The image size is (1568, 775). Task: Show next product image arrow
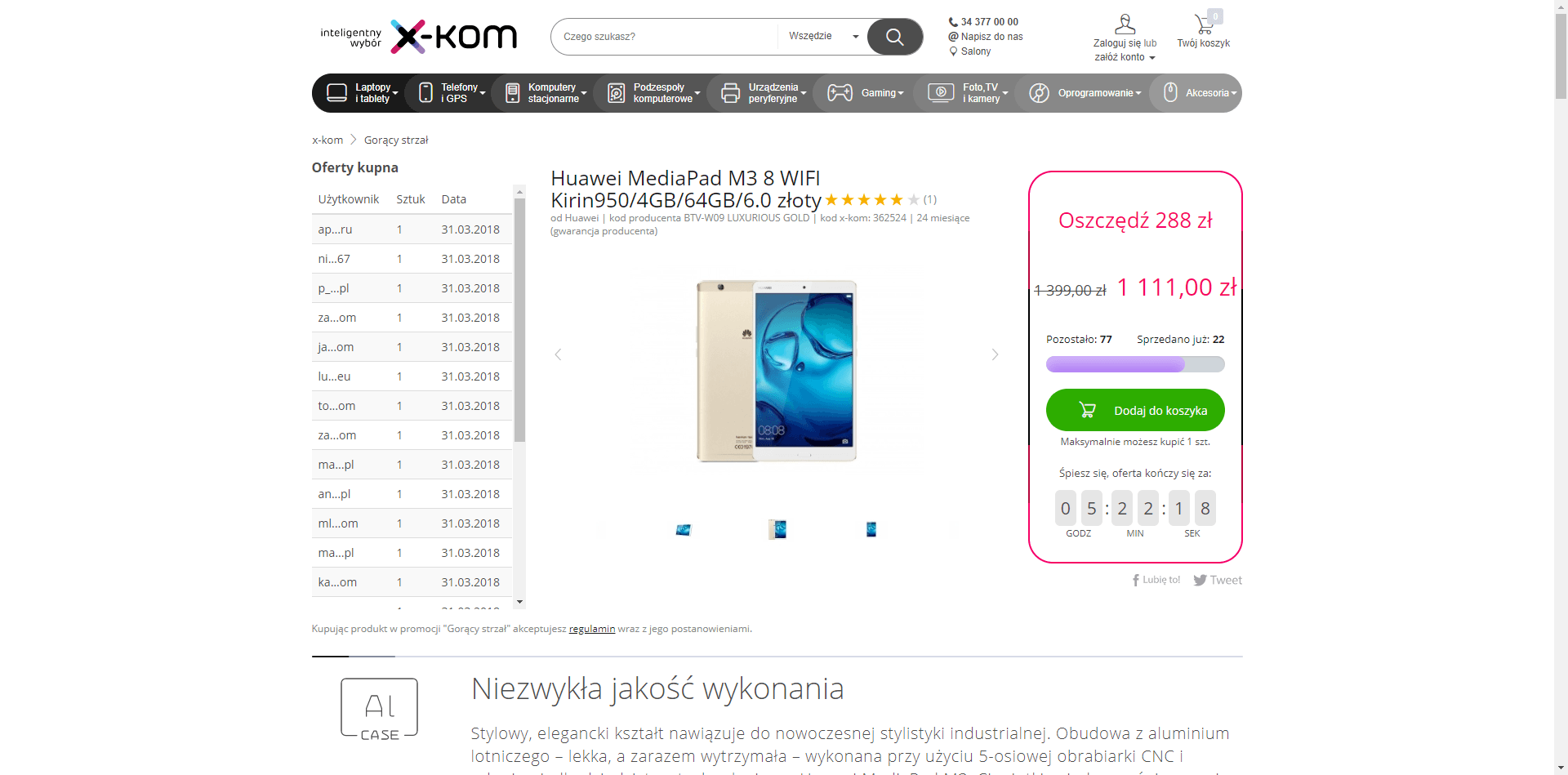point(995,354)
